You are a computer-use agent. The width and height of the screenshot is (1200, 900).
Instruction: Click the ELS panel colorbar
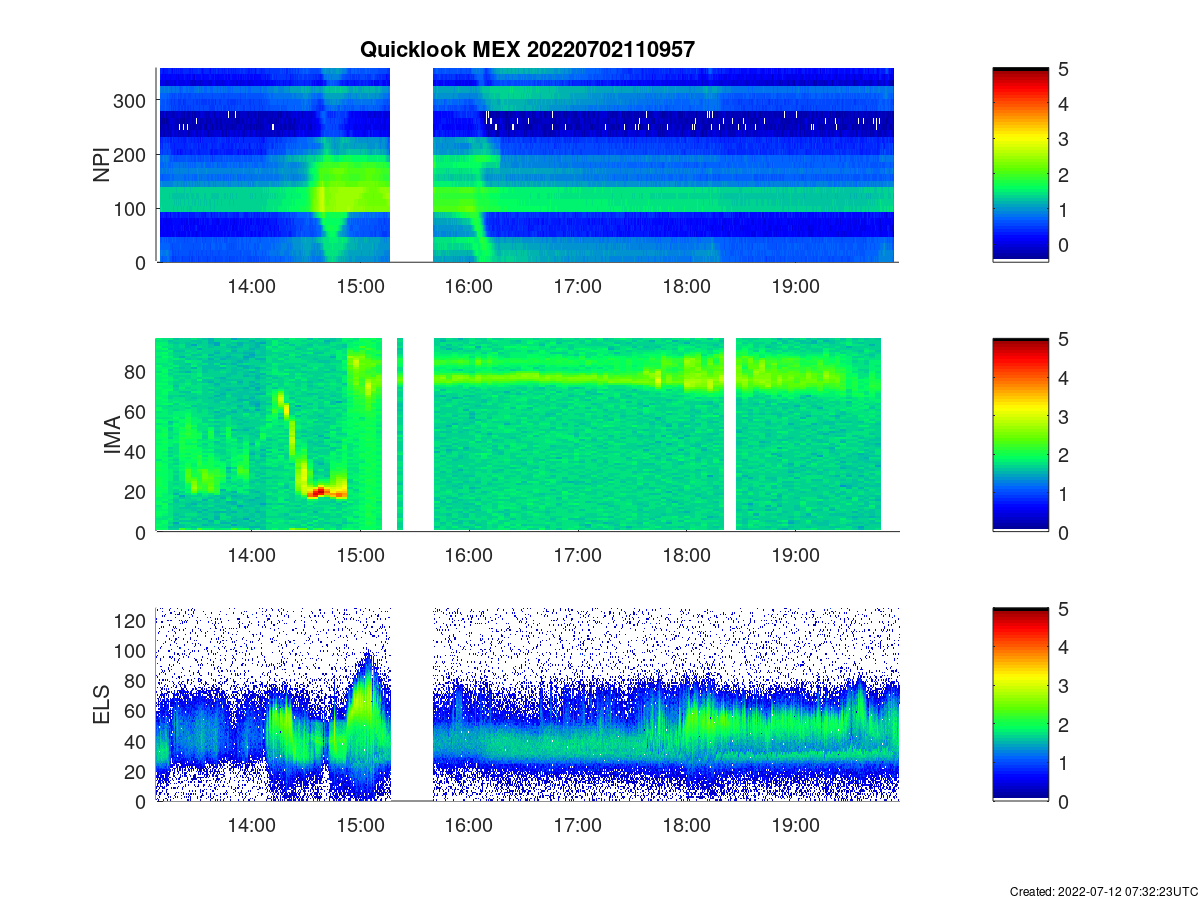click(1020, 705)
